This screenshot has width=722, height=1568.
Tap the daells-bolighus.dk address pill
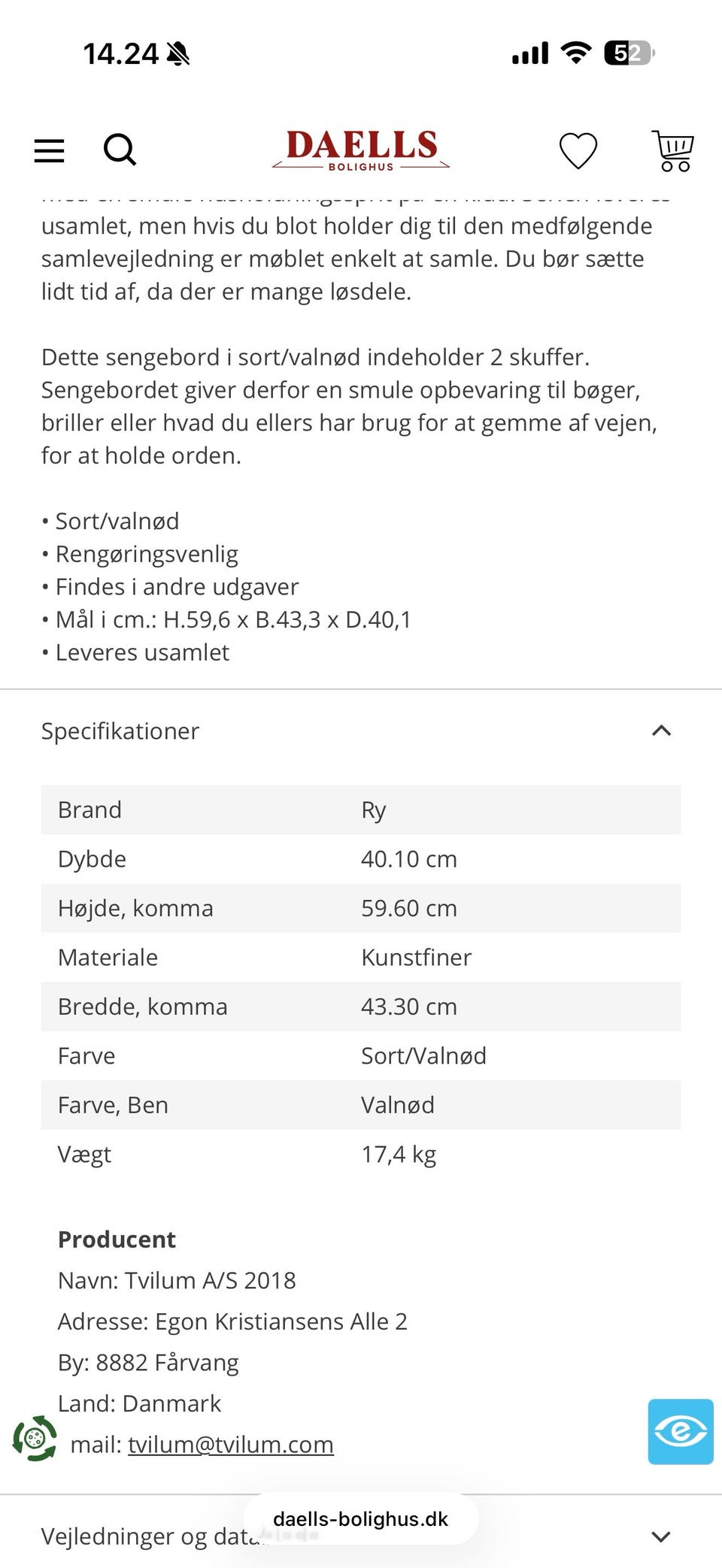pyautogui.click(x=361, y=1519)
